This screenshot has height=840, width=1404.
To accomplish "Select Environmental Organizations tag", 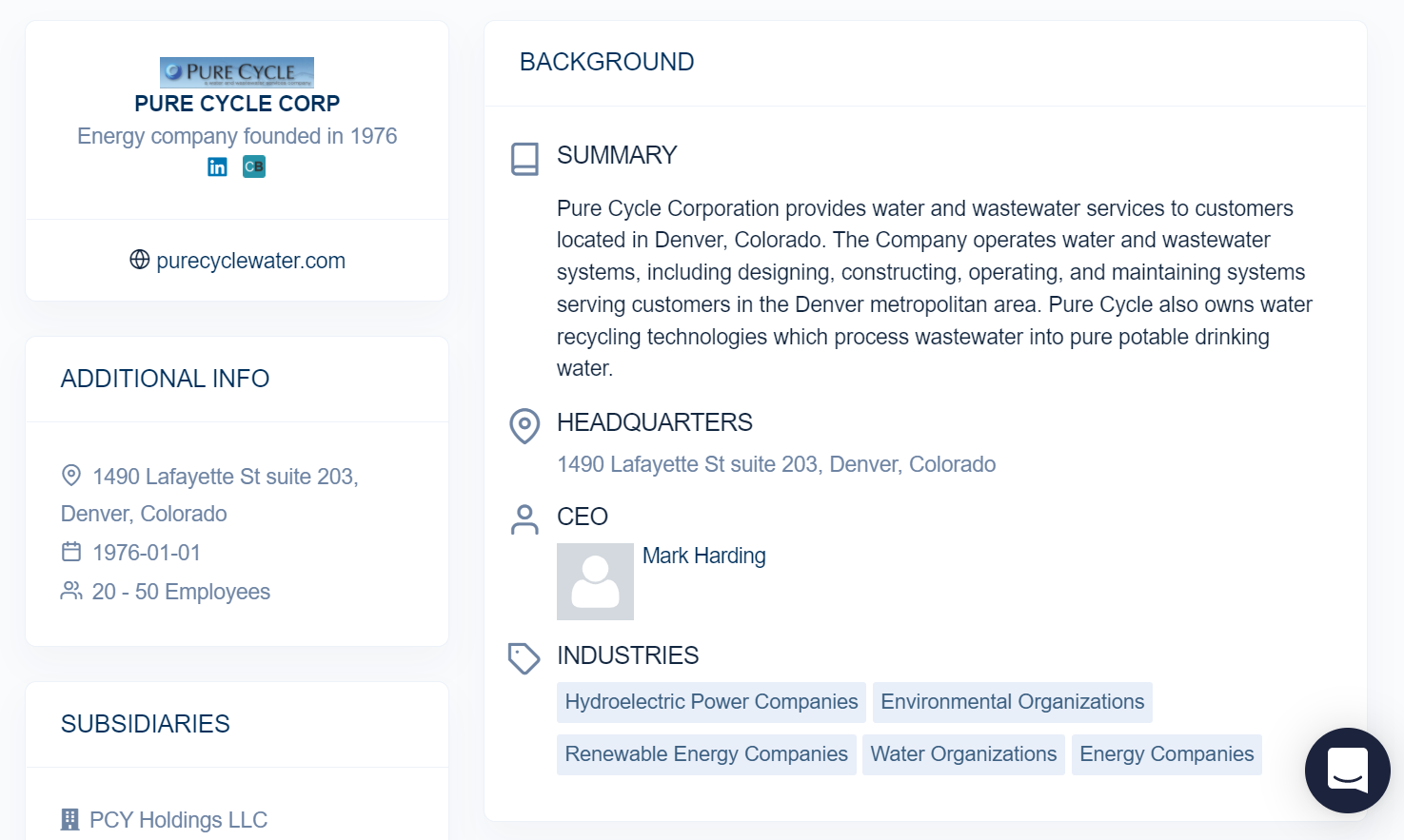I will (x=1012, y=702).
